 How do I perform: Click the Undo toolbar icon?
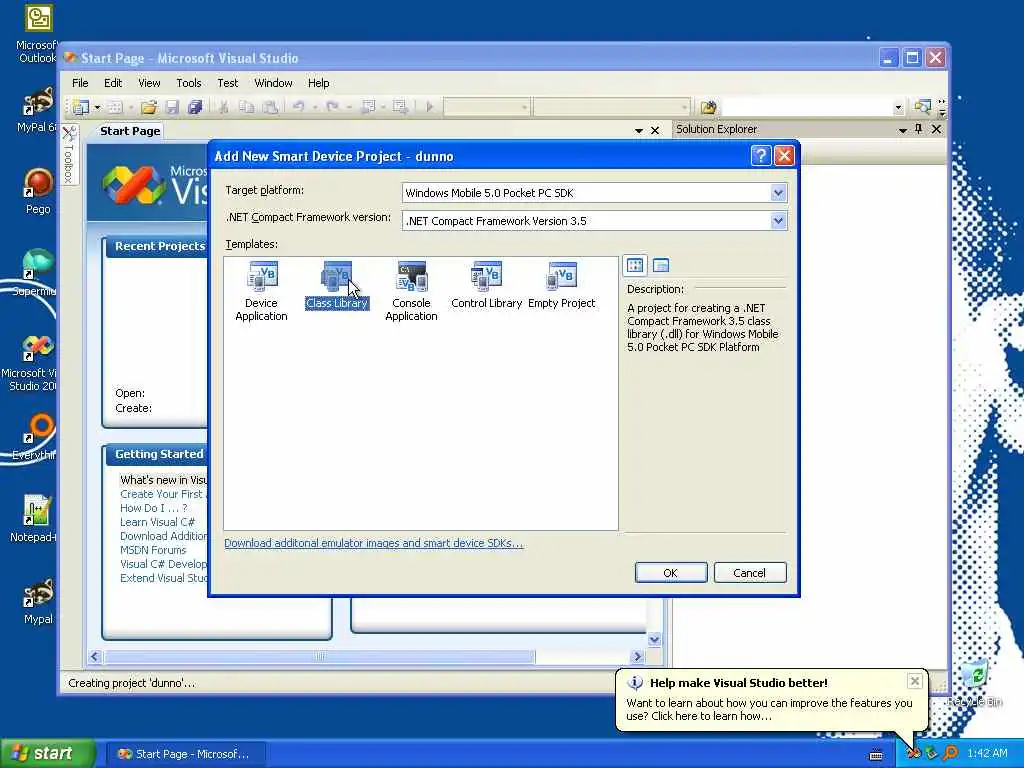tap(298, 107)
